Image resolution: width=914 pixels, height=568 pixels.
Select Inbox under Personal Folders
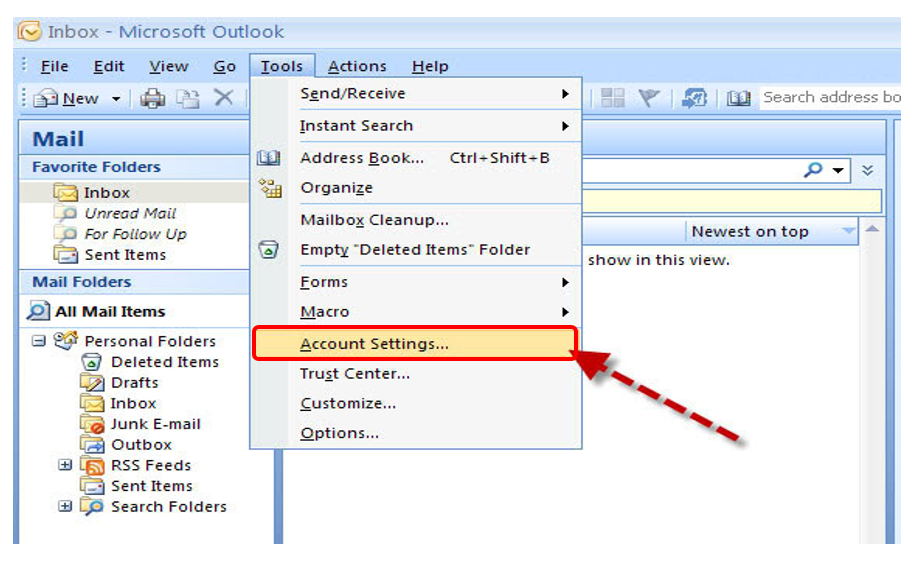(133, 404)
